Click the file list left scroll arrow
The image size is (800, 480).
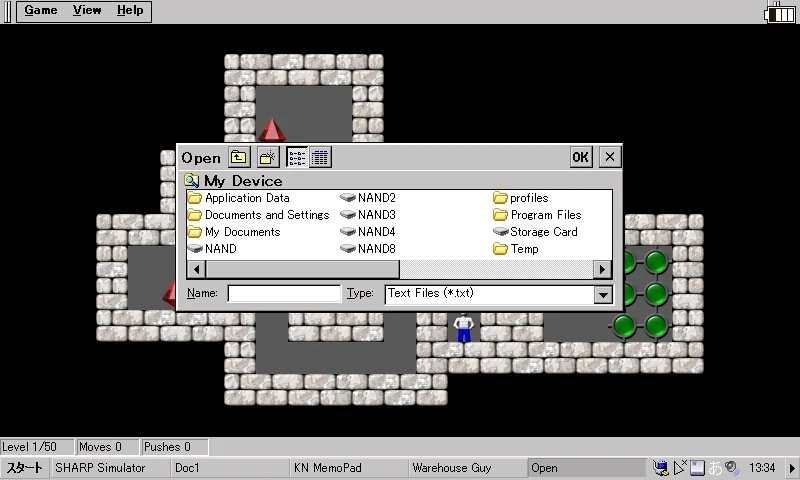tap(196, 269)
